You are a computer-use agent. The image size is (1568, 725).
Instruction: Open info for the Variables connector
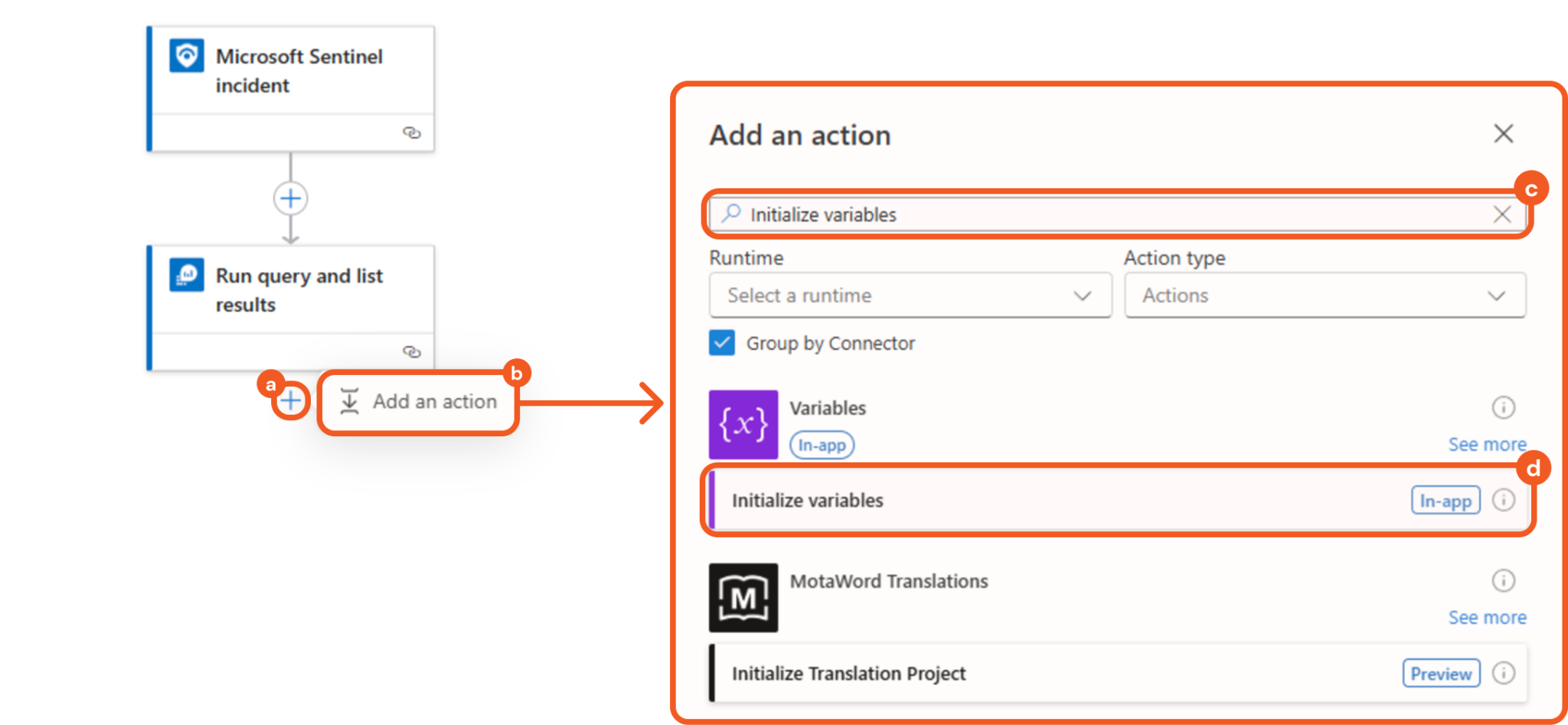click(x=1503, y=407)
